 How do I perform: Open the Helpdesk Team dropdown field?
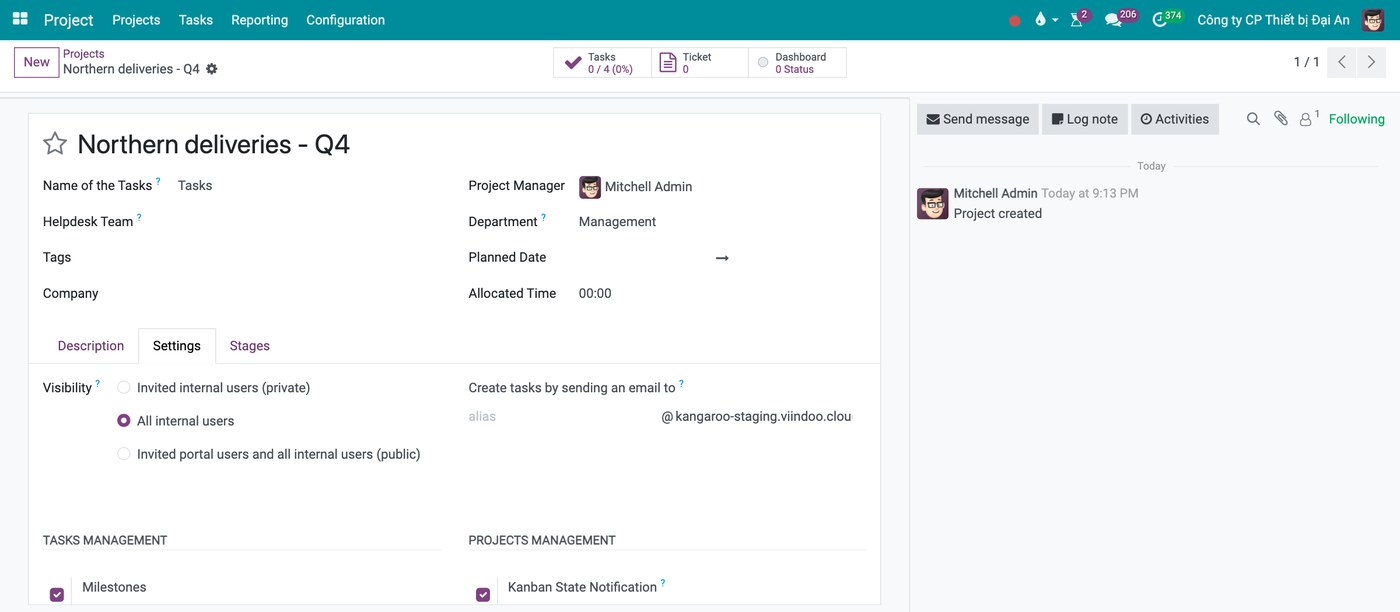(x=309, y=221)
